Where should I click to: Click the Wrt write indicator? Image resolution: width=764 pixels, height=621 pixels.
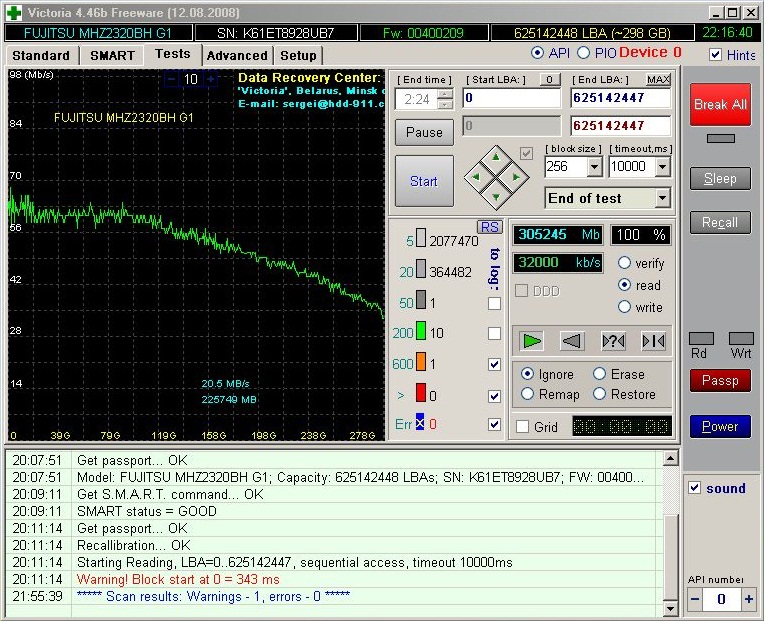click(x=741, y=339)
